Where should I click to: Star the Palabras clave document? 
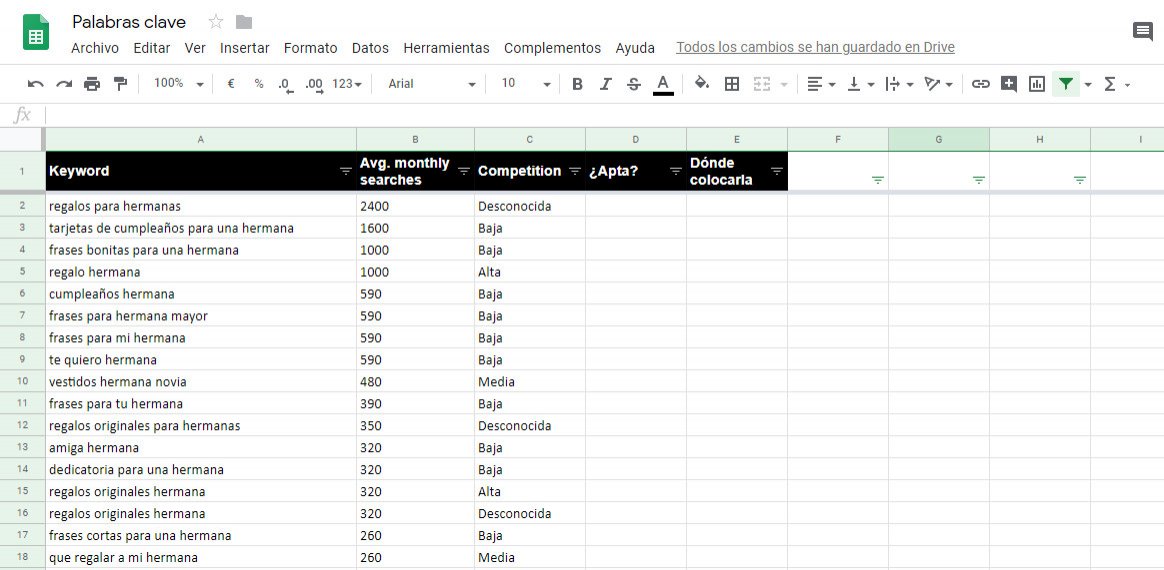pyautogui.click(x=216, y=22)
